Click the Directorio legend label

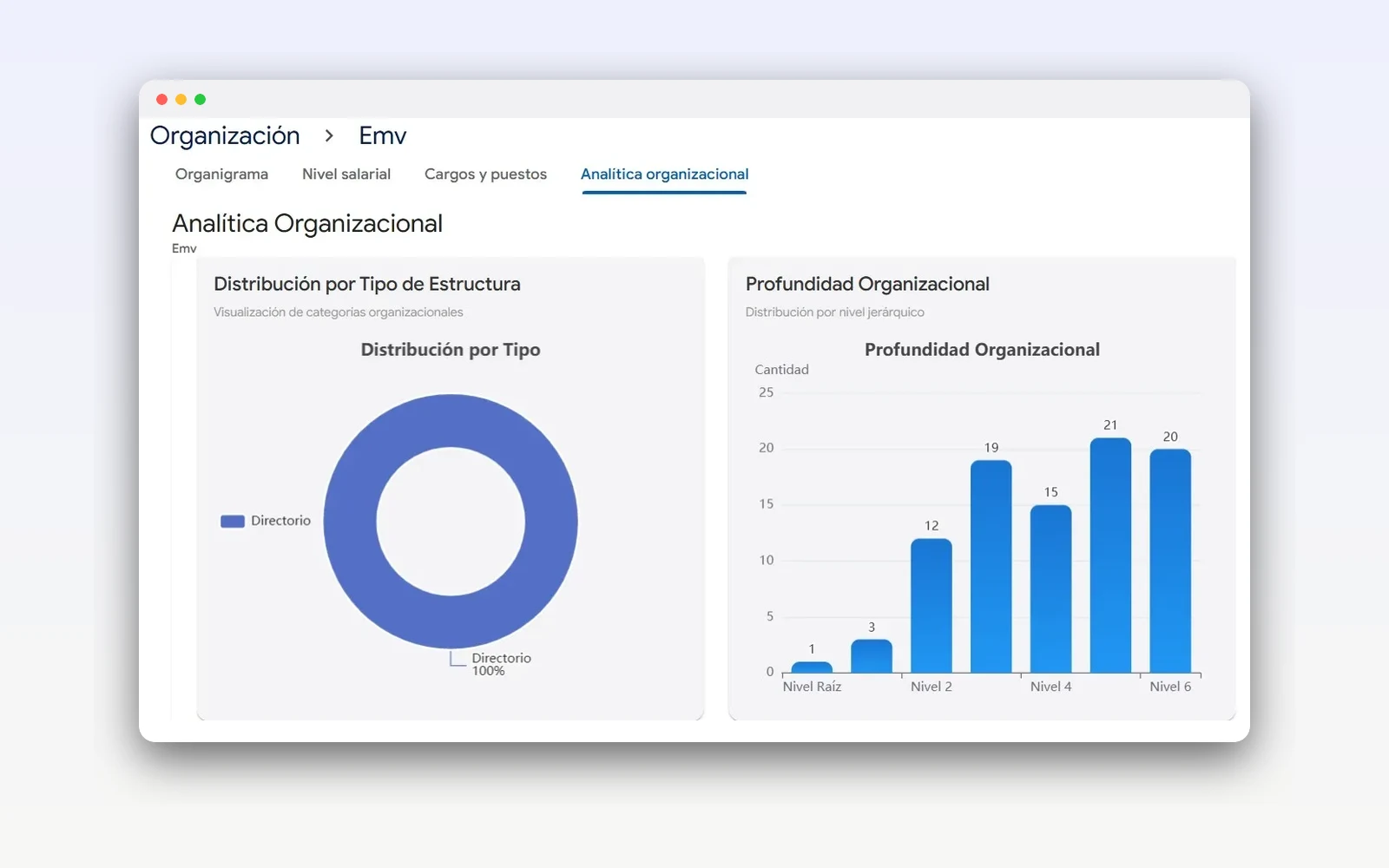point(280,521)
